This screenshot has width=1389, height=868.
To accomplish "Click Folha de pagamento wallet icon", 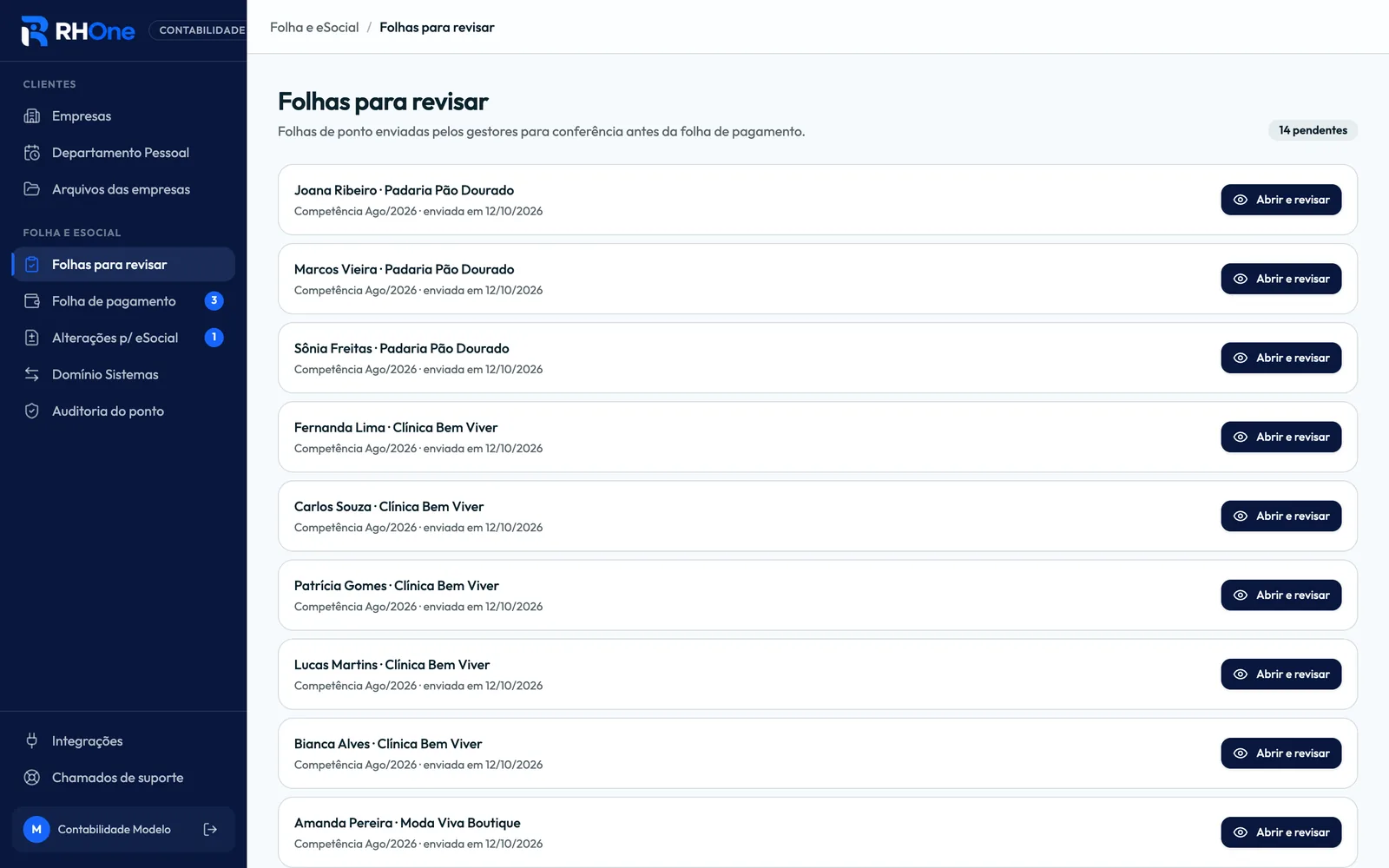I will click(x=32, y=301).
